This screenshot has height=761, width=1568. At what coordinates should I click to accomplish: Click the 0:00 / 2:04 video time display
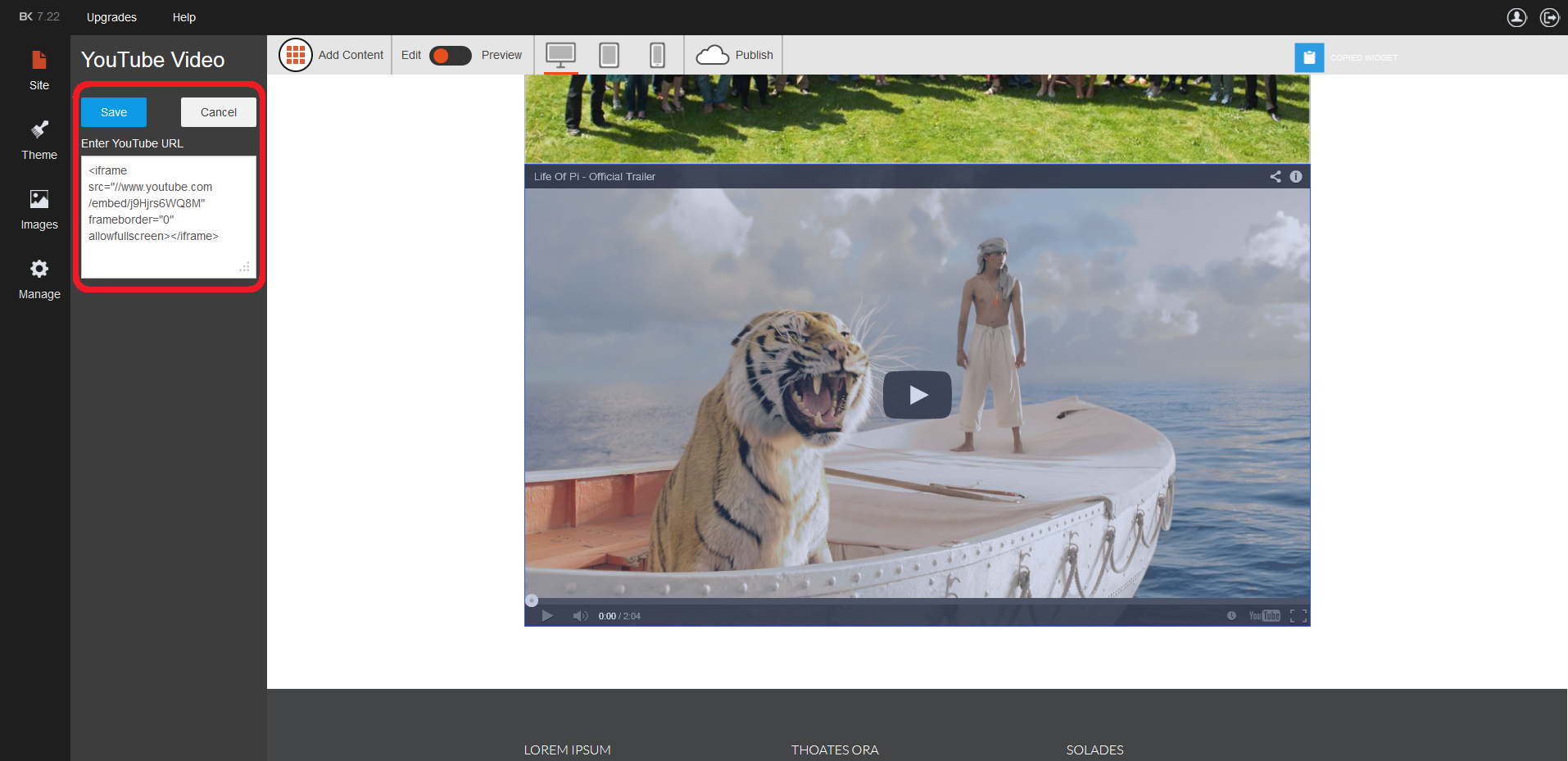pos(619,616)
